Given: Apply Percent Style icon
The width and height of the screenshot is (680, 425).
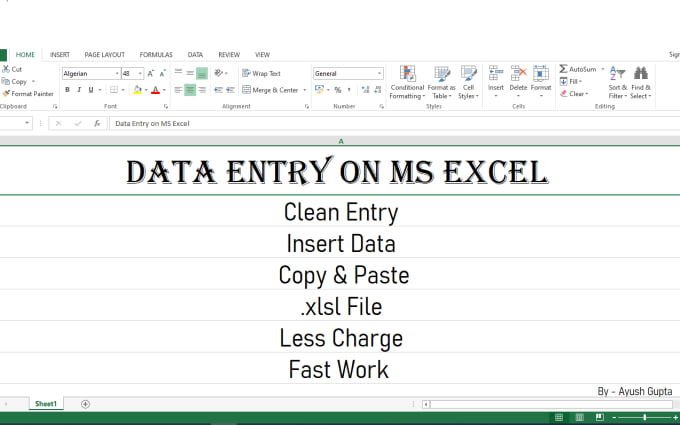Looking at the screenshot, I should pyautogui.click(x=338, y=90).
